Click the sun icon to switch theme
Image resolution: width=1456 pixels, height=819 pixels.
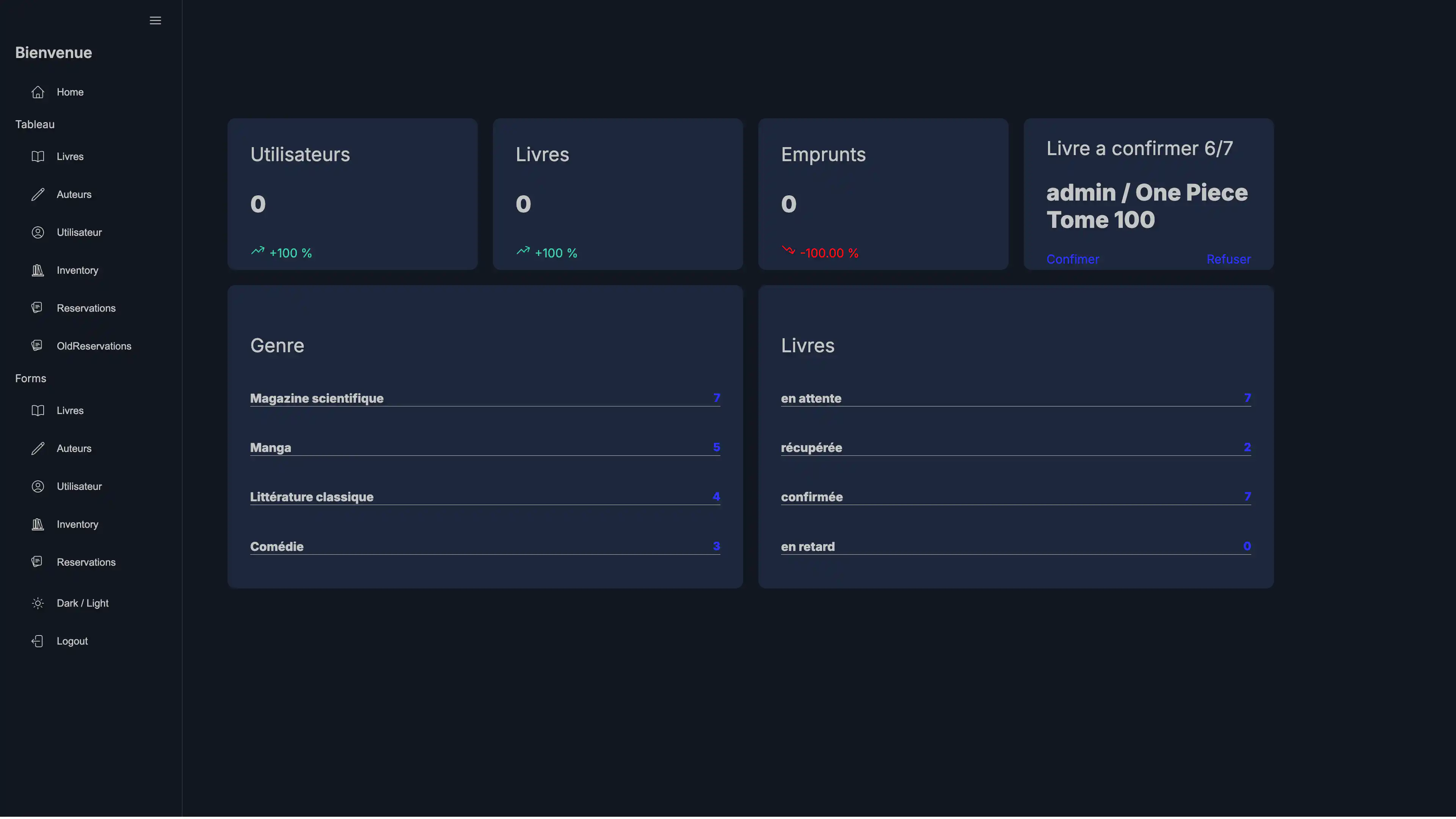tap(37, 603)
